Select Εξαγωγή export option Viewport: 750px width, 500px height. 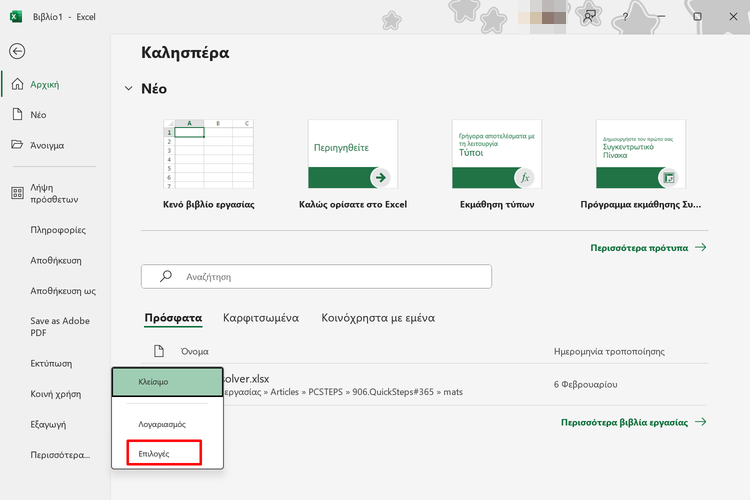tap(48, 424)
